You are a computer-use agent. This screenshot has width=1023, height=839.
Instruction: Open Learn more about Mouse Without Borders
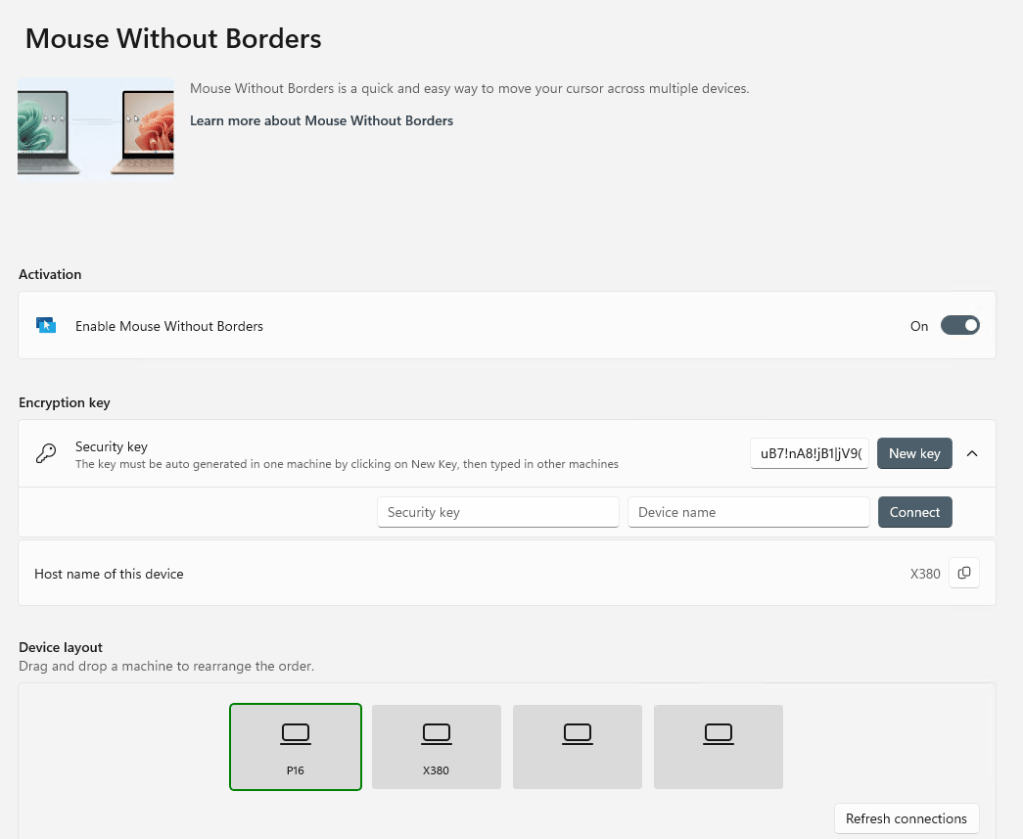[321, 121]
